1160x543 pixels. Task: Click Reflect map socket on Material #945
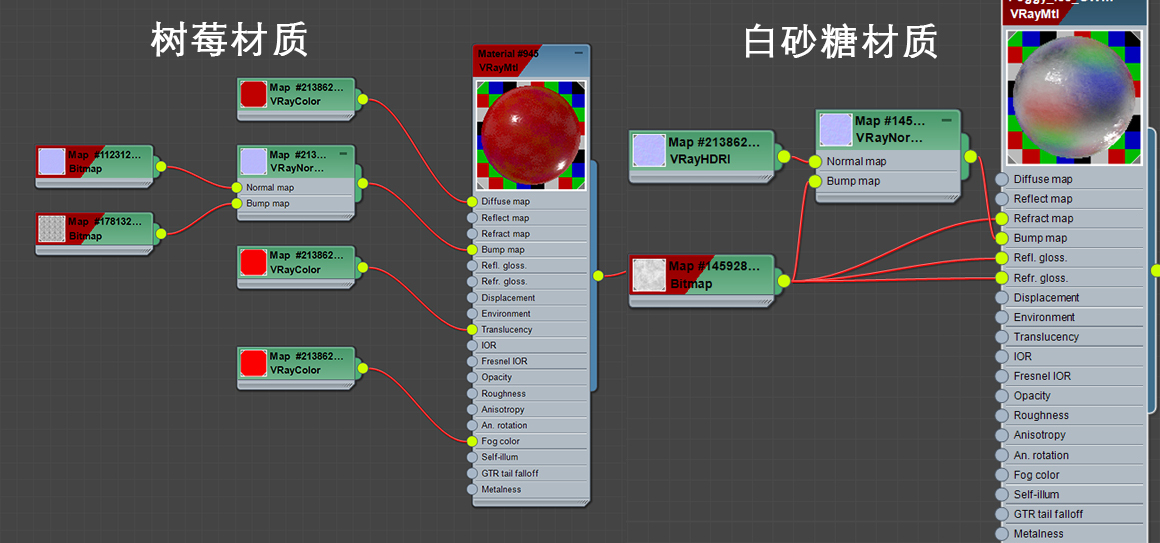click(x=472, y=217)
